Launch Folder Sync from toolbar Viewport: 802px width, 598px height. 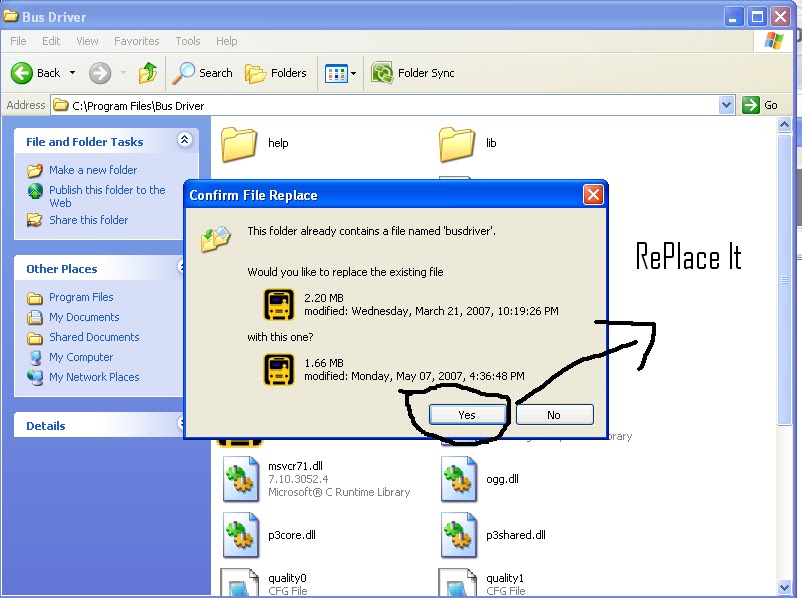412,73
